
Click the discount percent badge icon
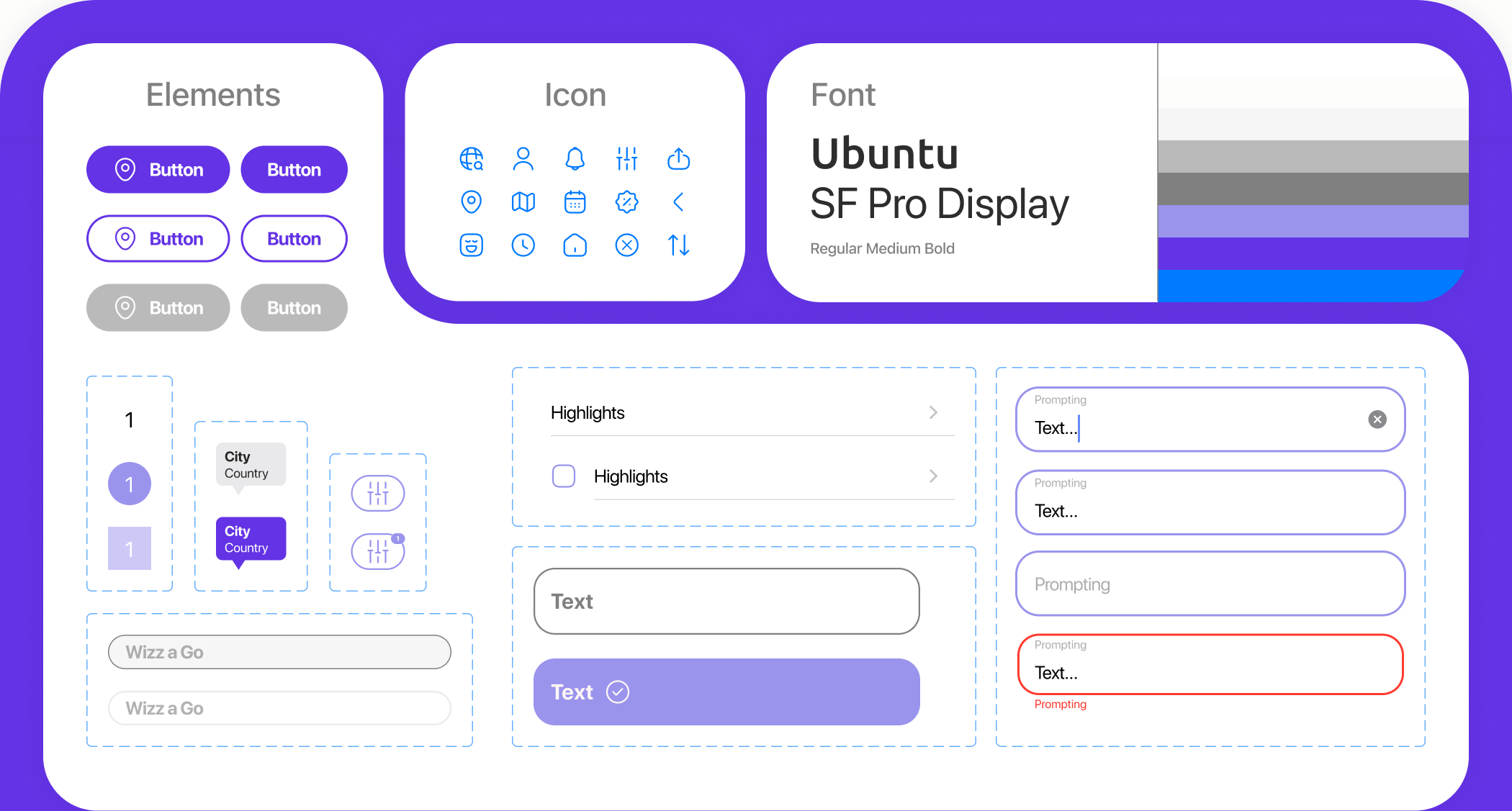(626, 202)
